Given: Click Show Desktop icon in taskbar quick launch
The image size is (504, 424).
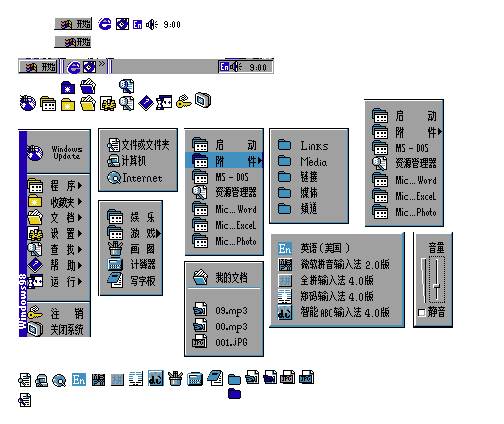Looking at the screenshot, I should click(x=89, y=67).
